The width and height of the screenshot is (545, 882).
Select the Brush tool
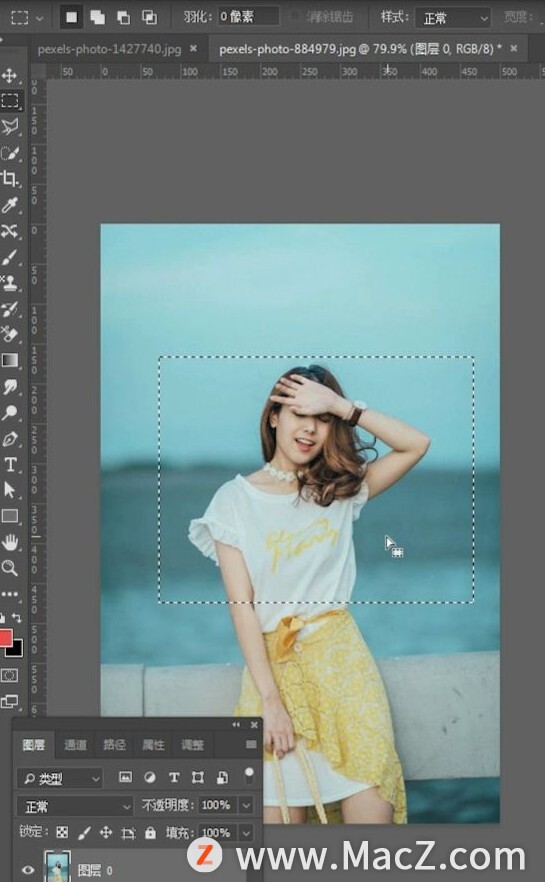point(10,257)
